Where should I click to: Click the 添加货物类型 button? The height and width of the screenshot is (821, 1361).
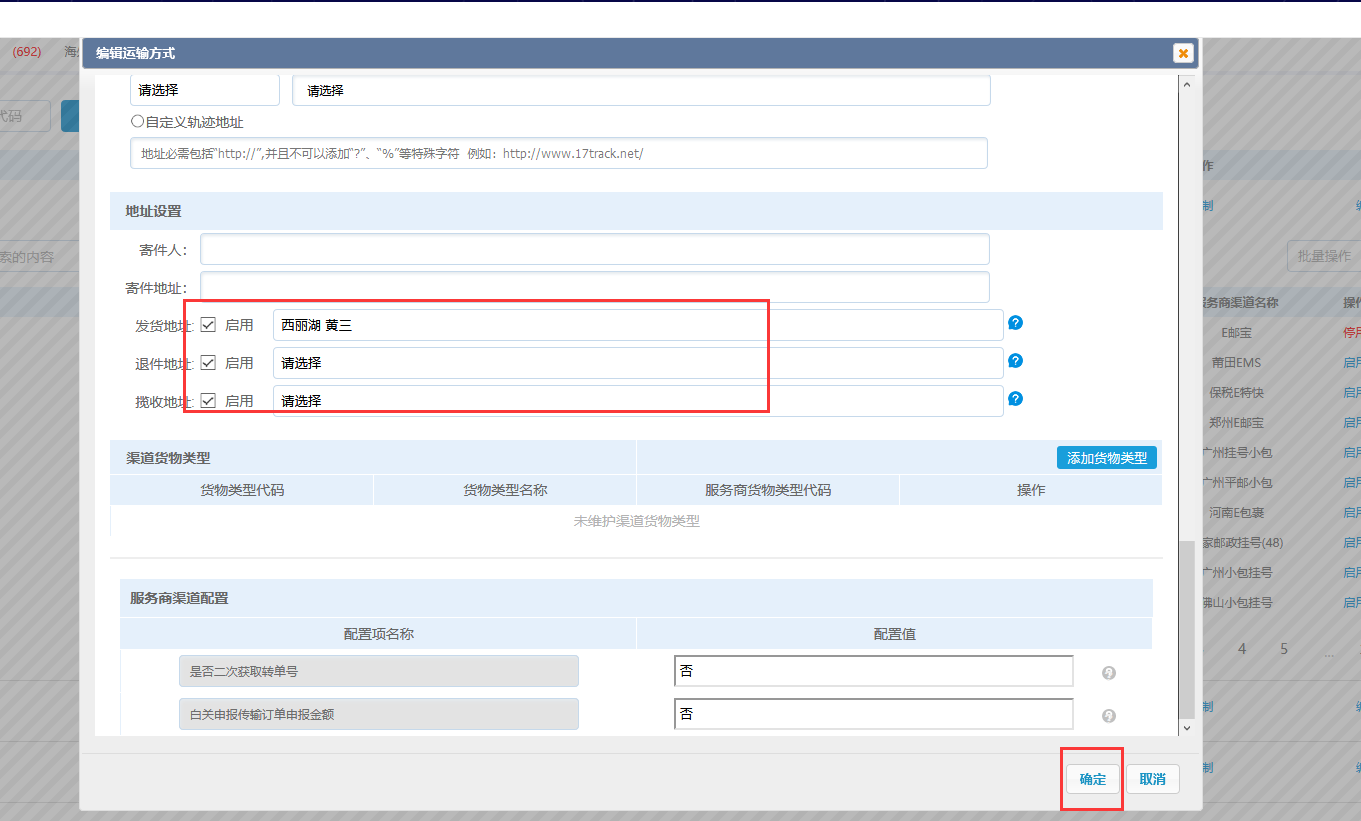point(1106,457)
